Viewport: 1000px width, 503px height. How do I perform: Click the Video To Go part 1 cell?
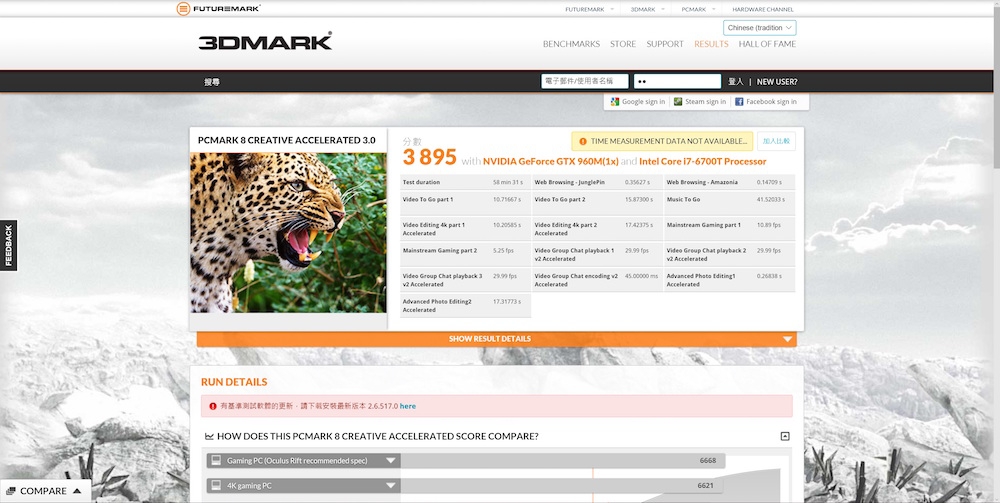(465, 203)
